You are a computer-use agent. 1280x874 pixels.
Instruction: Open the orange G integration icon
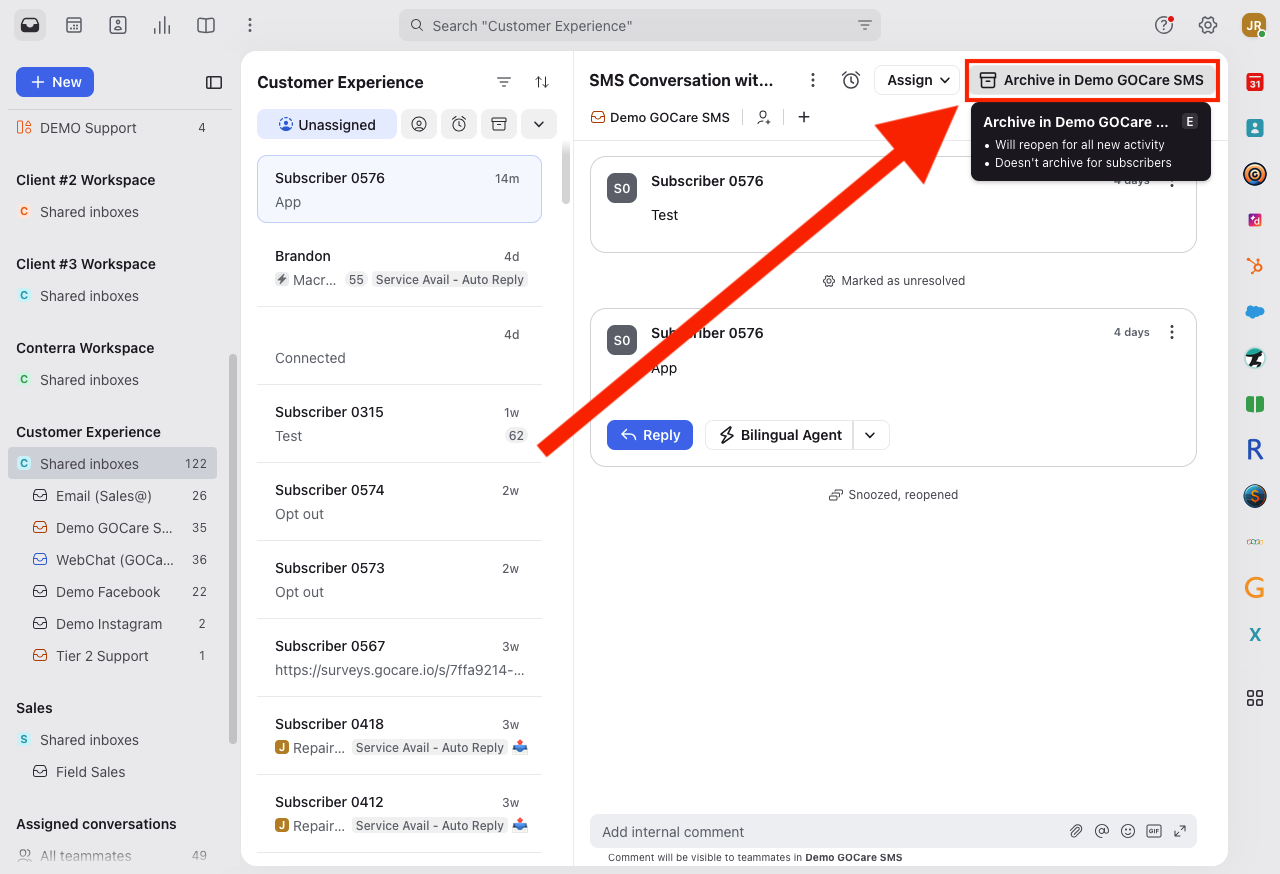(x=1254, y=588)
